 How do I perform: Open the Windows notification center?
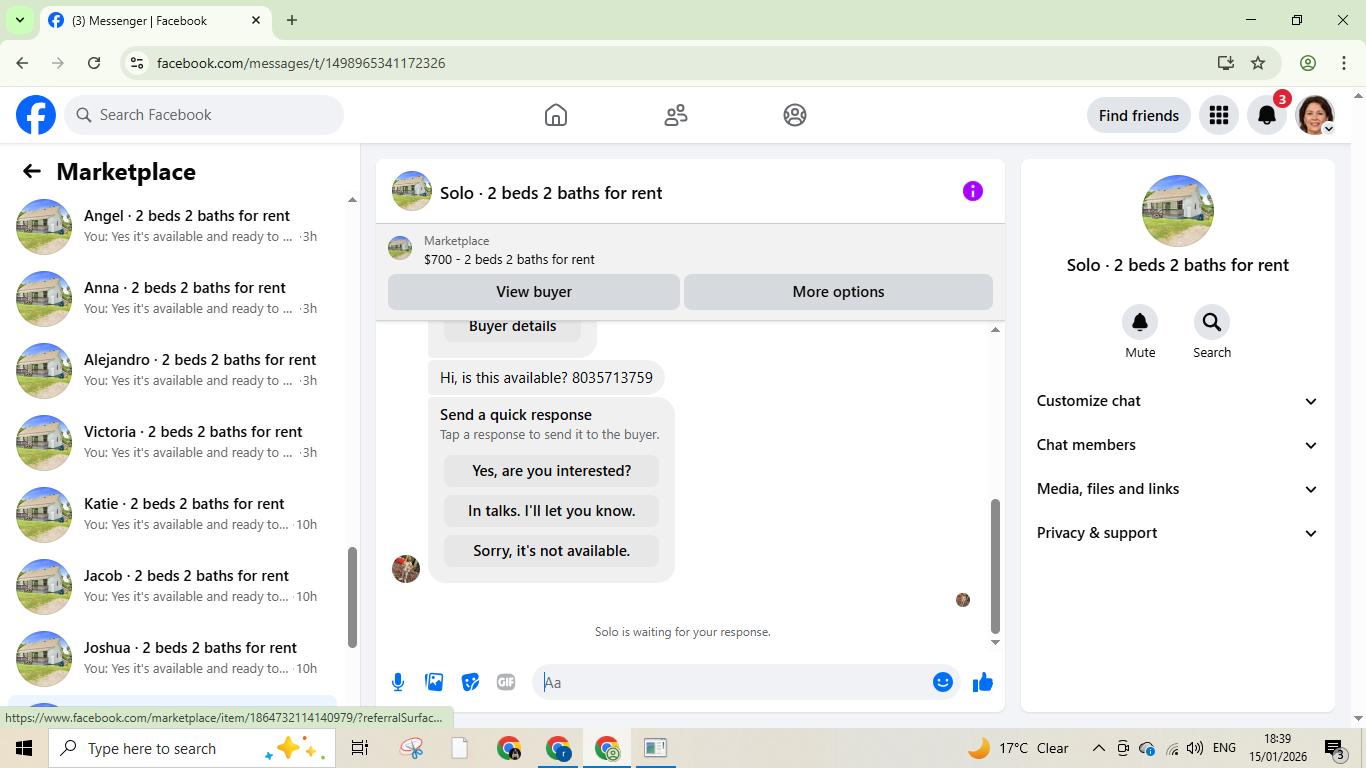click(x=1335, y=748)
